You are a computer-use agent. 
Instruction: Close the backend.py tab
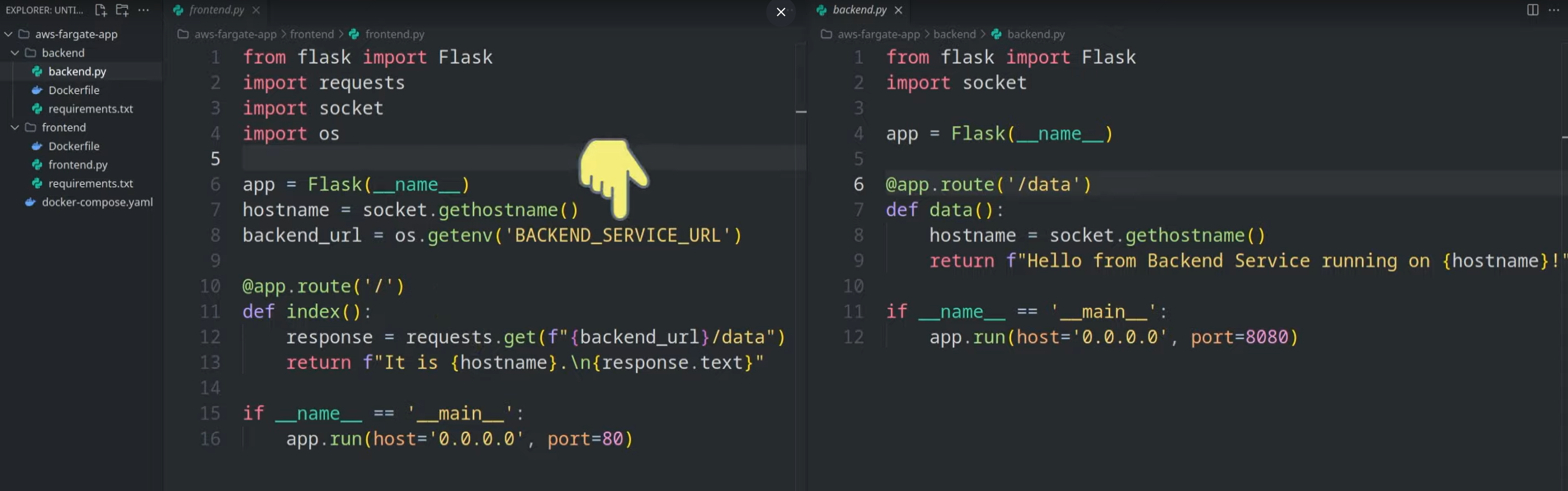tap(898, 10)
